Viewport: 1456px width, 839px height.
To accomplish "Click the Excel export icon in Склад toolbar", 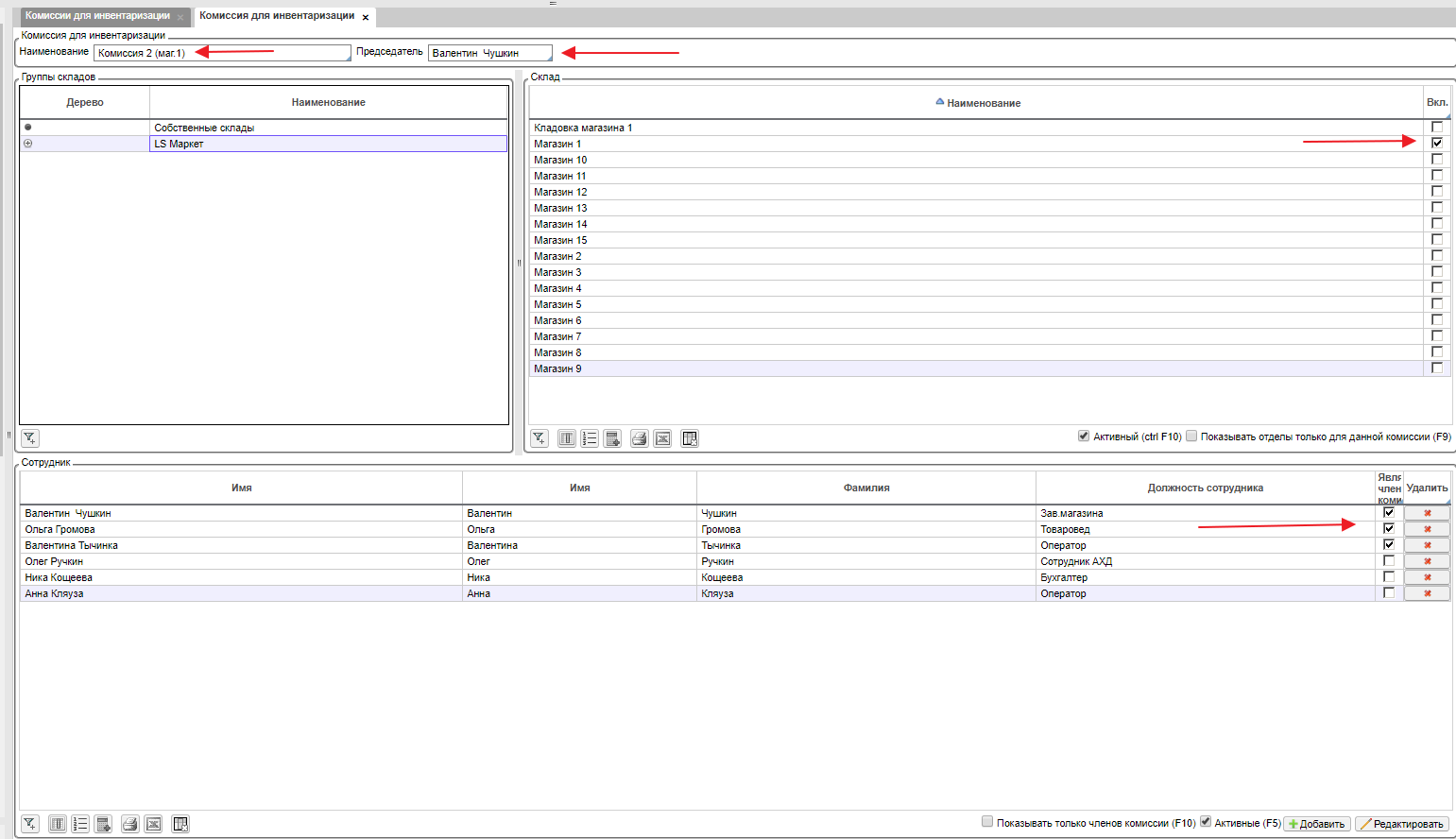I will point(662,438).
